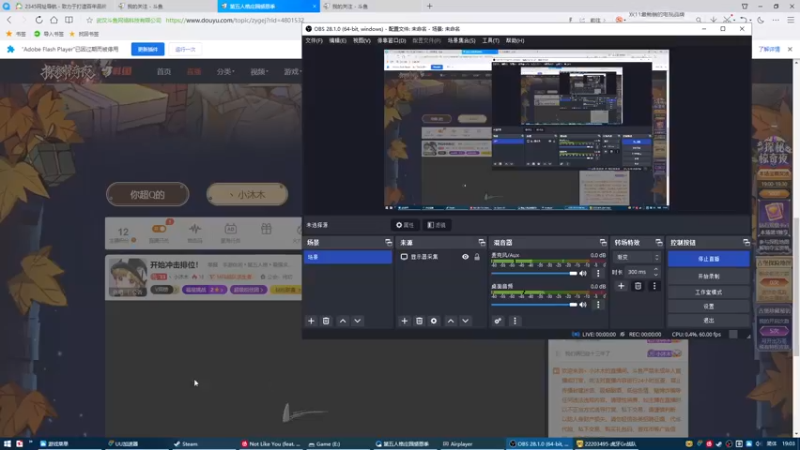Adjust Desktop Audio volume slider

point(534,305)
